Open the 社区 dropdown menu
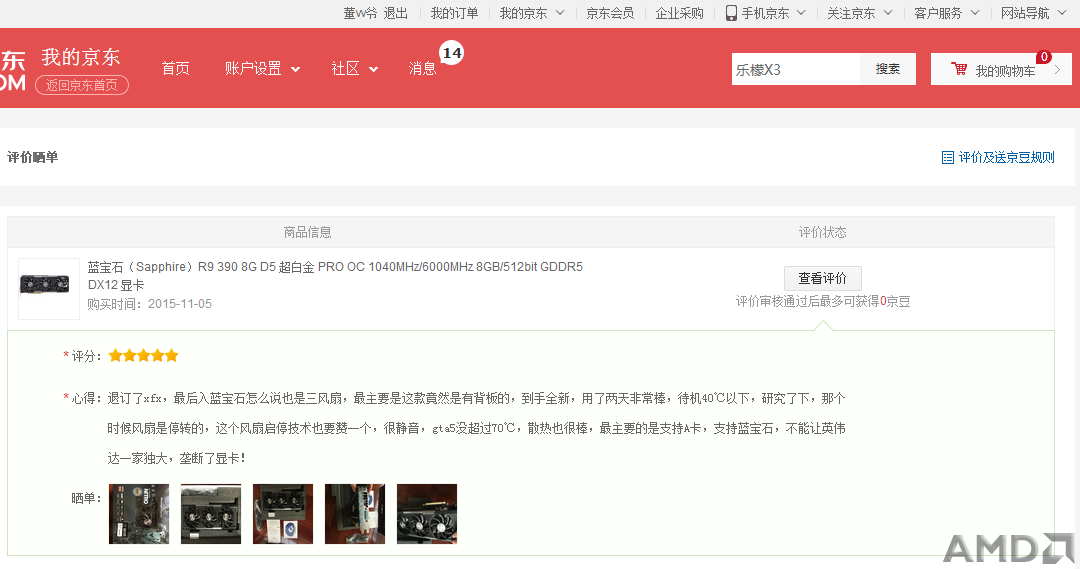The image size is (1080, 569). (x=354, y=68)
